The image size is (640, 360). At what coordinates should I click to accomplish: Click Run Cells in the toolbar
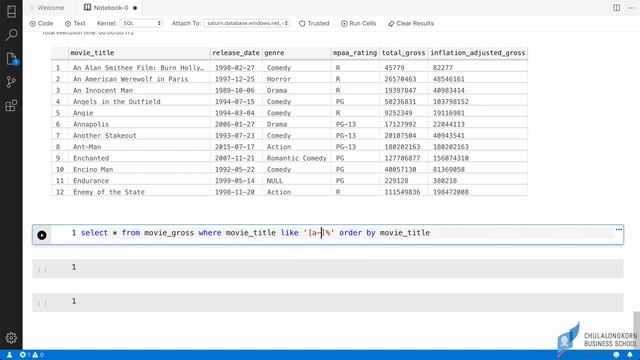point(358,24)
